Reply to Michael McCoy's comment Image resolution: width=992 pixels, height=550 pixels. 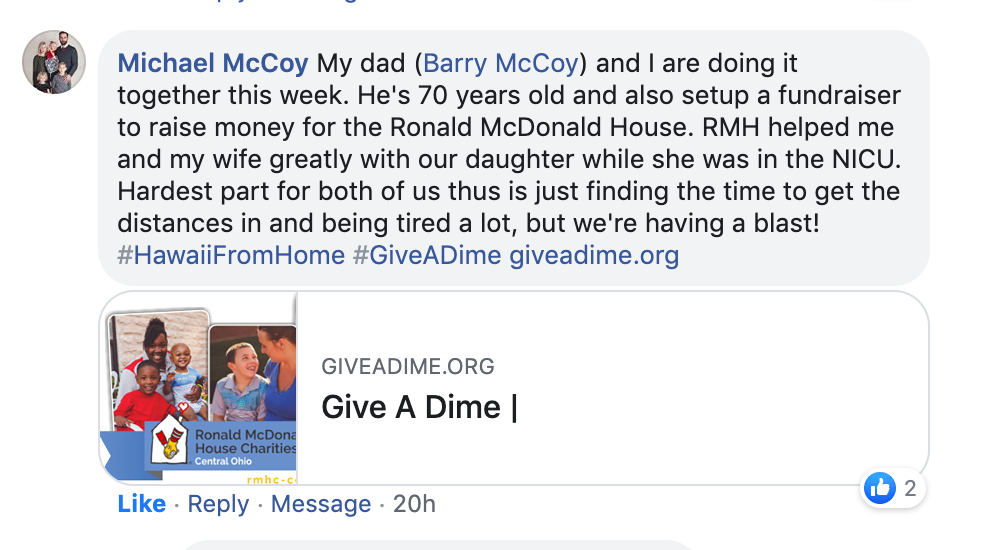click(218, 504)
